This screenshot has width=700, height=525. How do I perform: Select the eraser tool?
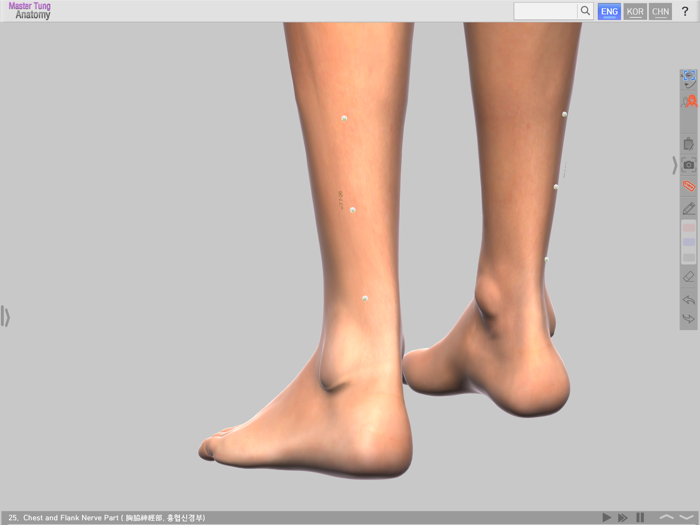click(x=689, y=276)
